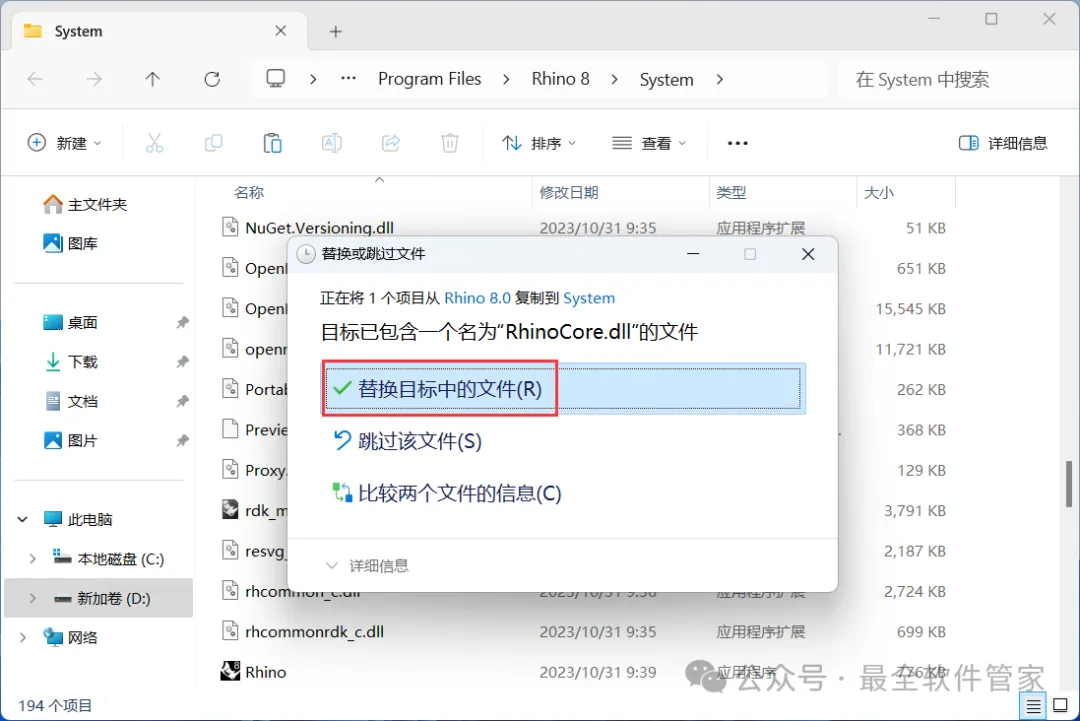Close the replace or skip dialog

808,254
